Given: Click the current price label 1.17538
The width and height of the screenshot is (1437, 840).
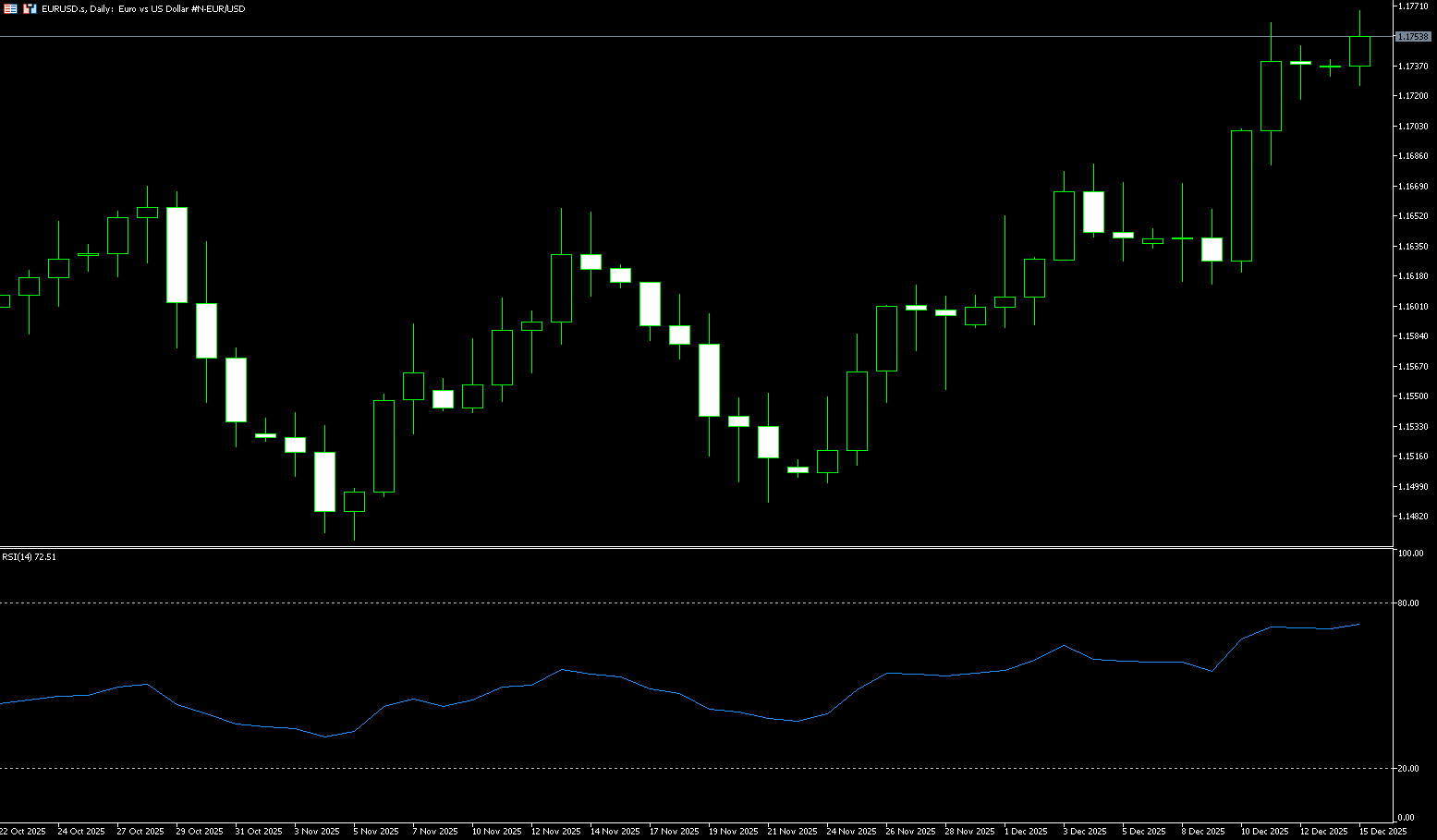Looking at the screenshot, I should pyautogui.click(x=1412, y=37).
